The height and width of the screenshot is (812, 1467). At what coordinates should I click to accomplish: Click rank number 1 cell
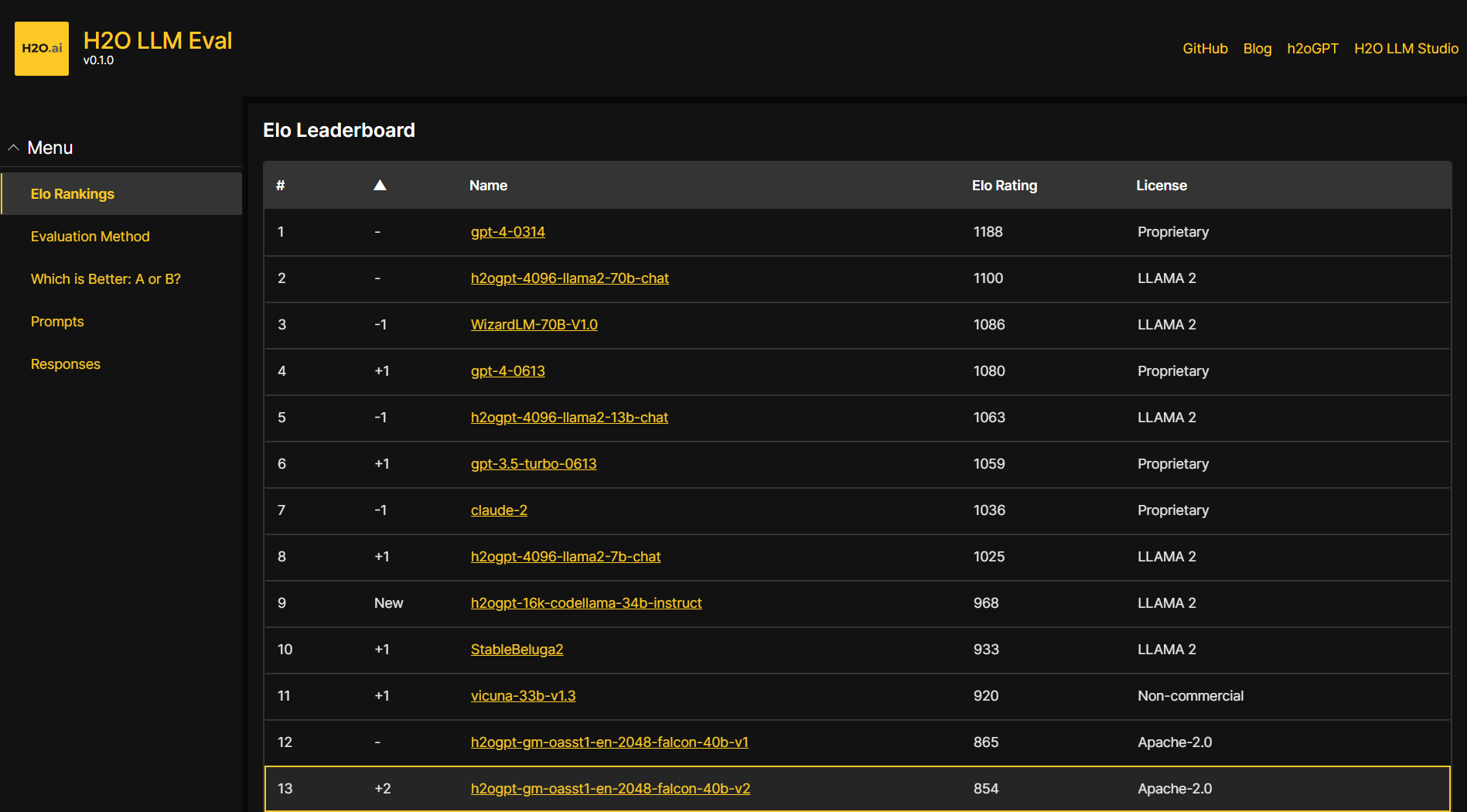[281, 232]
